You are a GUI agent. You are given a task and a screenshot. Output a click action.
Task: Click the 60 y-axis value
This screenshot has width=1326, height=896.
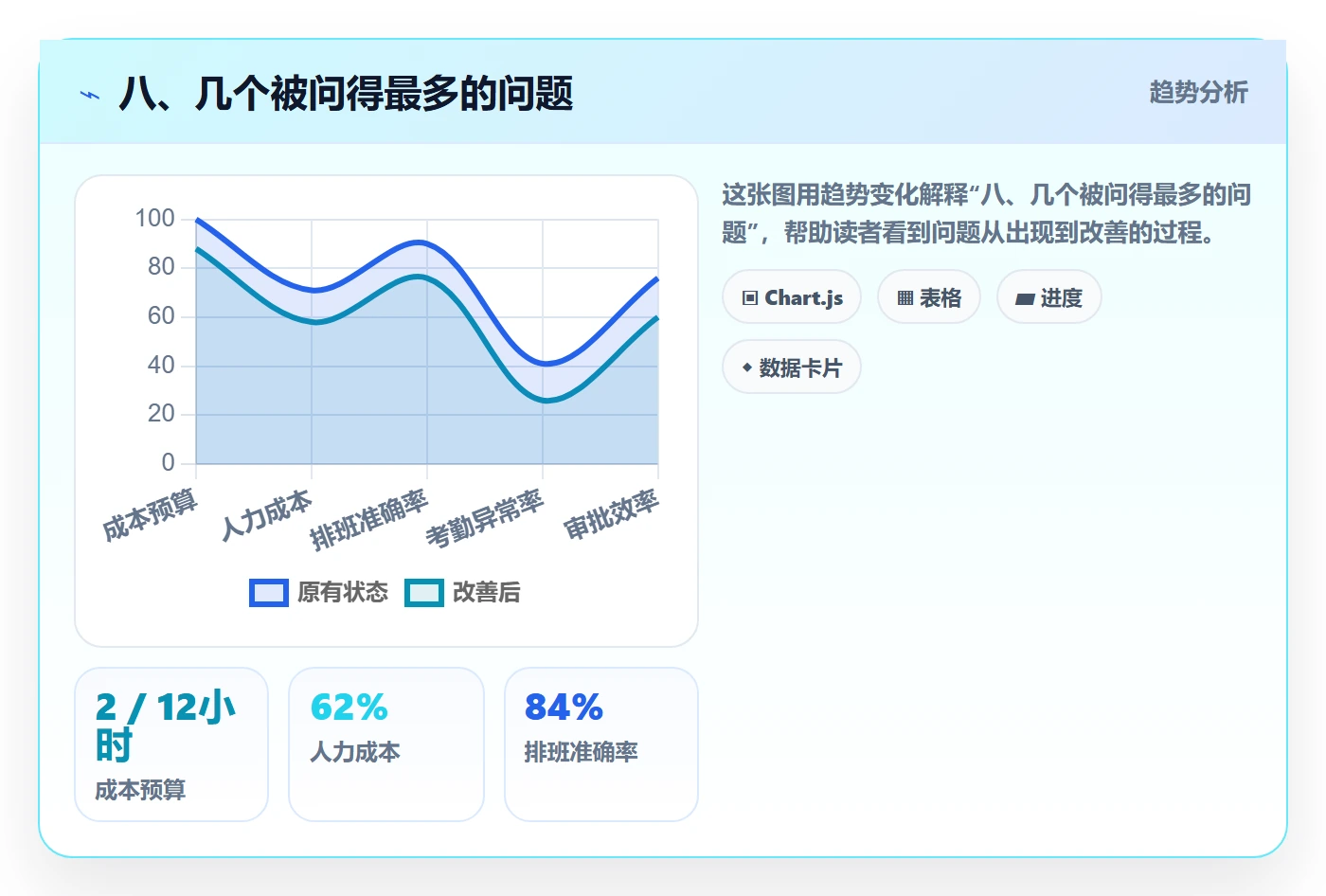pyautogui.click(x=161, y=316)
